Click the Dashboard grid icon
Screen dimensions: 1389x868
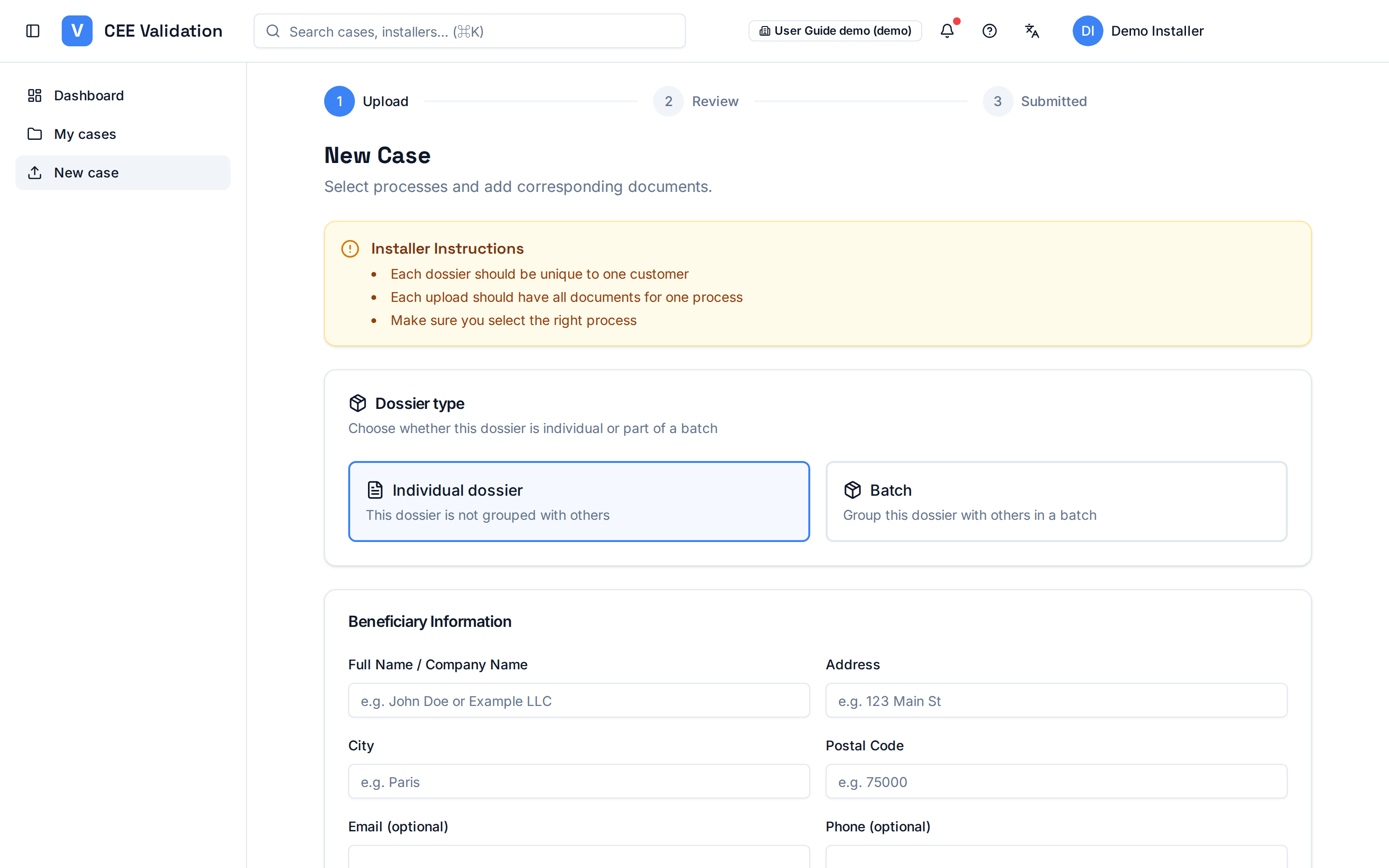tap(34, 95)
